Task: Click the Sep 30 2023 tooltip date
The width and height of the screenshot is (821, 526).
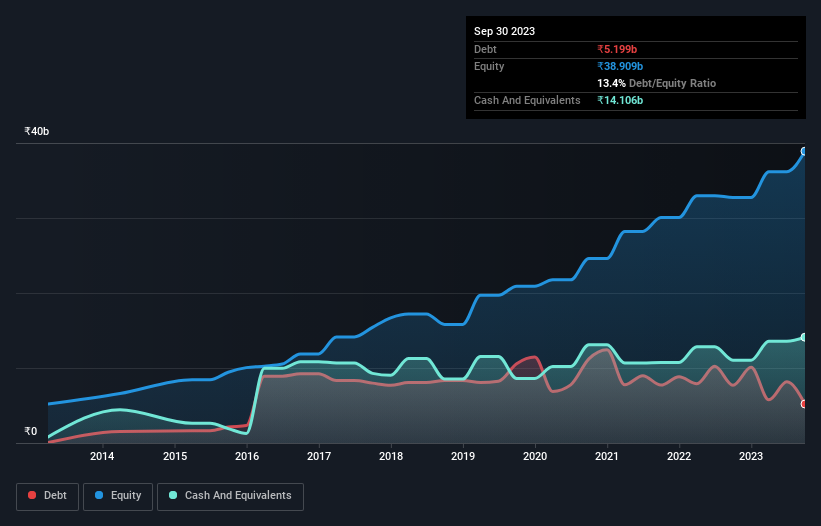Action: tap(504, 31)
